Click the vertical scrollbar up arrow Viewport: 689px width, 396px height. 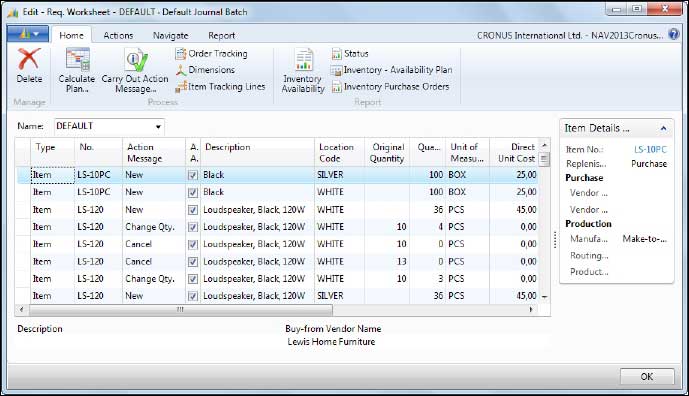[544, 145]
